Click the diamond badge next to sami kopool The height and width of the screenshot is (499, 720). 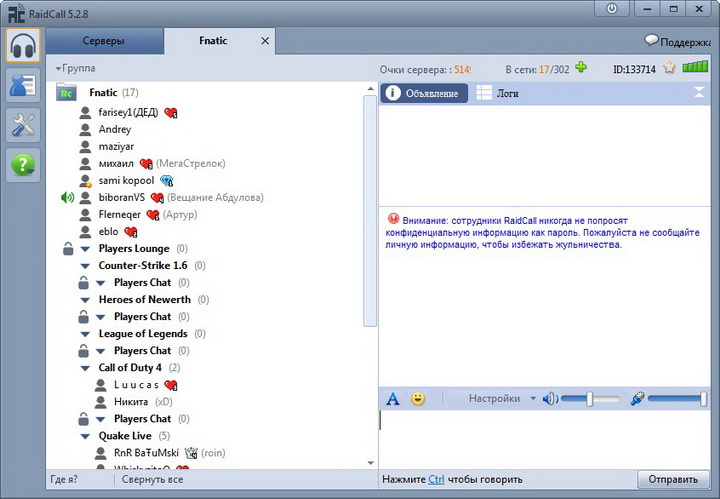(167, 181)
